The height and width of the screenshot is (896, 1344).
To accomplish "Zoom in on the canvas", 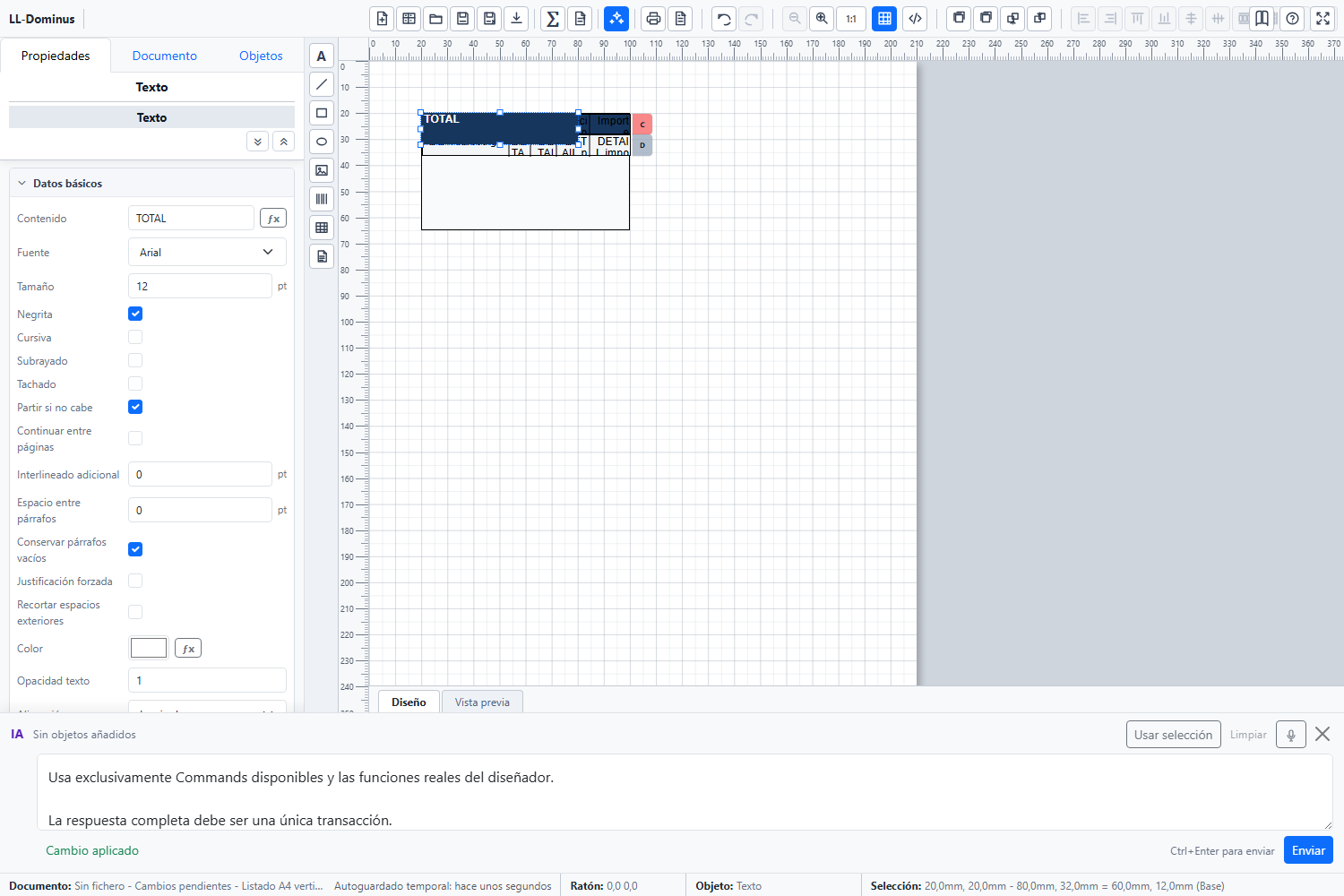I will click(822, 19).
